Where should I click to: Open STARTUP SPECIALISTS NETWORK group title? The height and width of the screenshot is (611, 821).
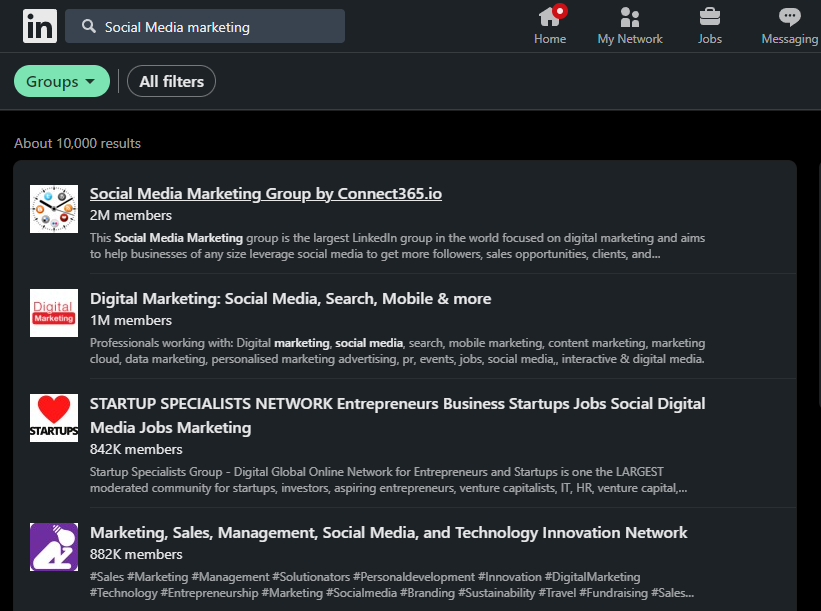pos(397,416)
